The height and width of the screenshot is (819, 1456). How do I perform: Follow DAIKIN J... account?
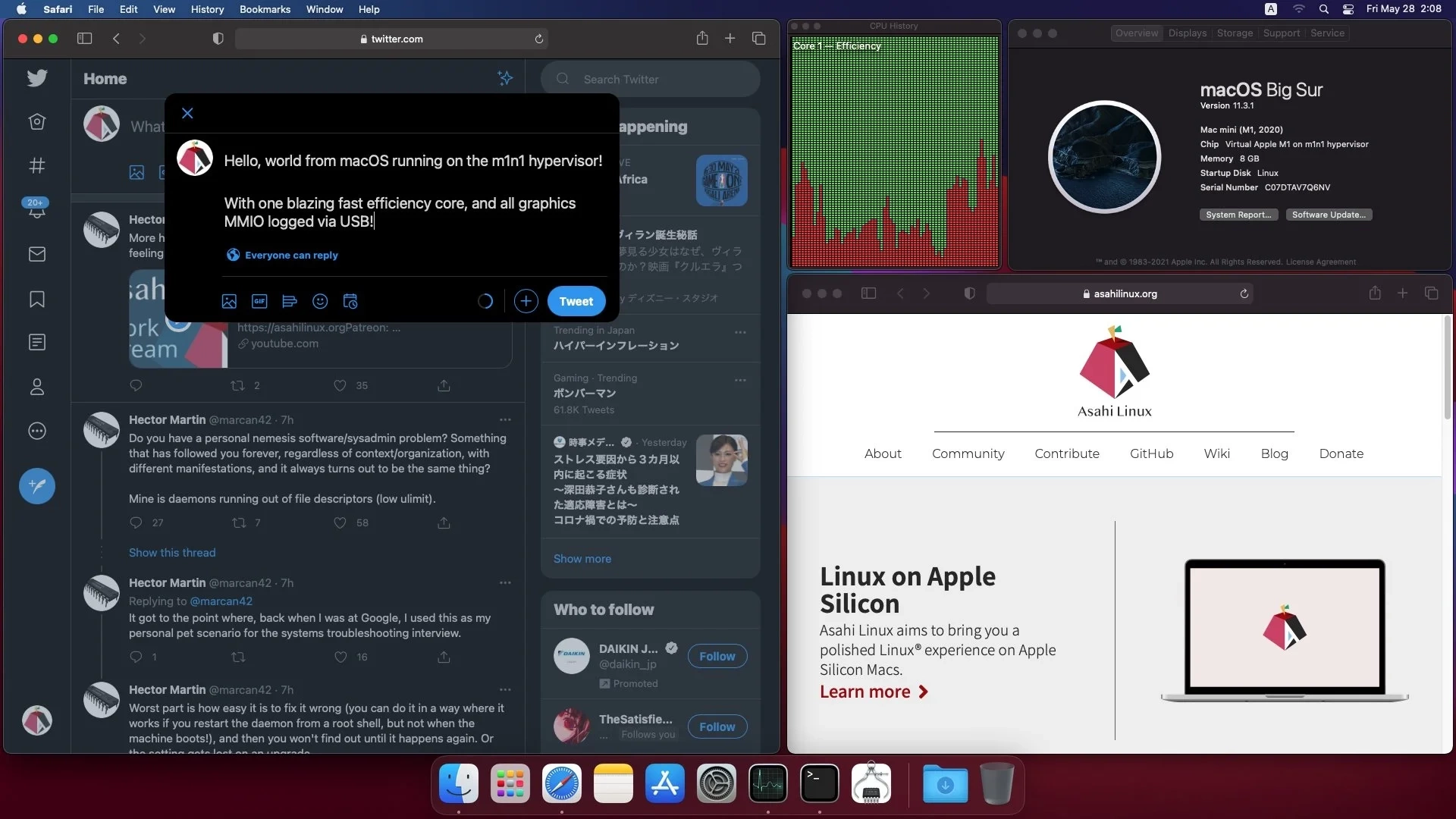point(717,656)
